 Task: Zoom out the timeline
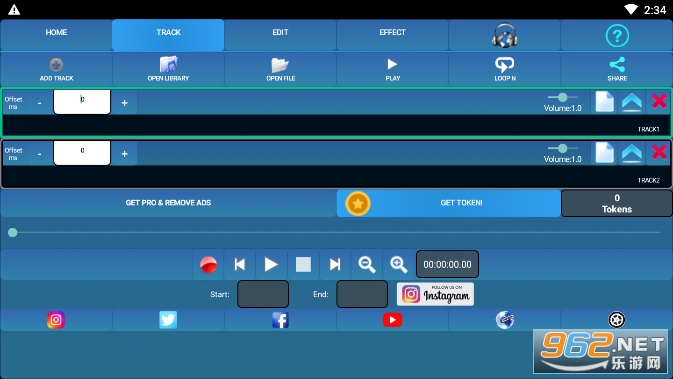click(367, 264)
